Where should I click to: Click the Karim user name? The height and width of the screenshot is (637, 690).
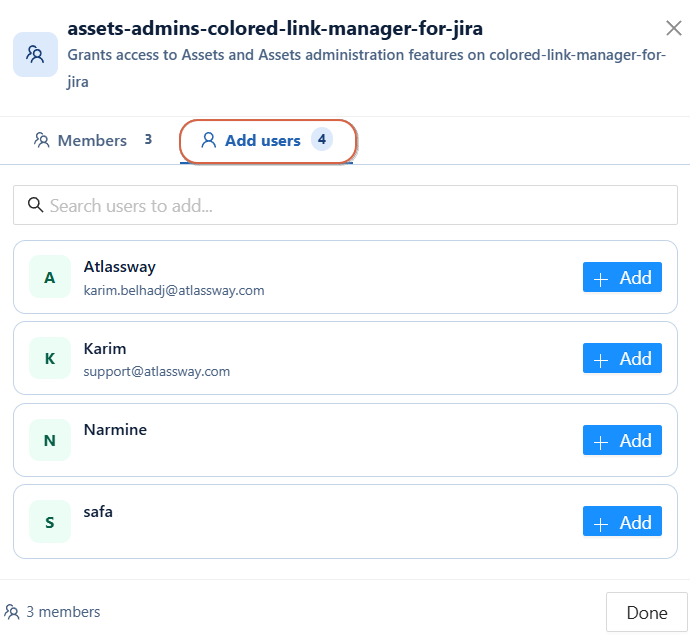(x=105, y=348)
